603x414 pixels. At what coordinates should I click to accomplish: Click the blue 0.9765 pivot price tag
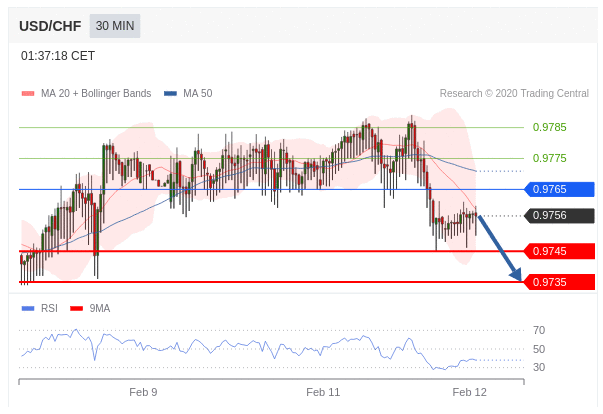point(560,189)
